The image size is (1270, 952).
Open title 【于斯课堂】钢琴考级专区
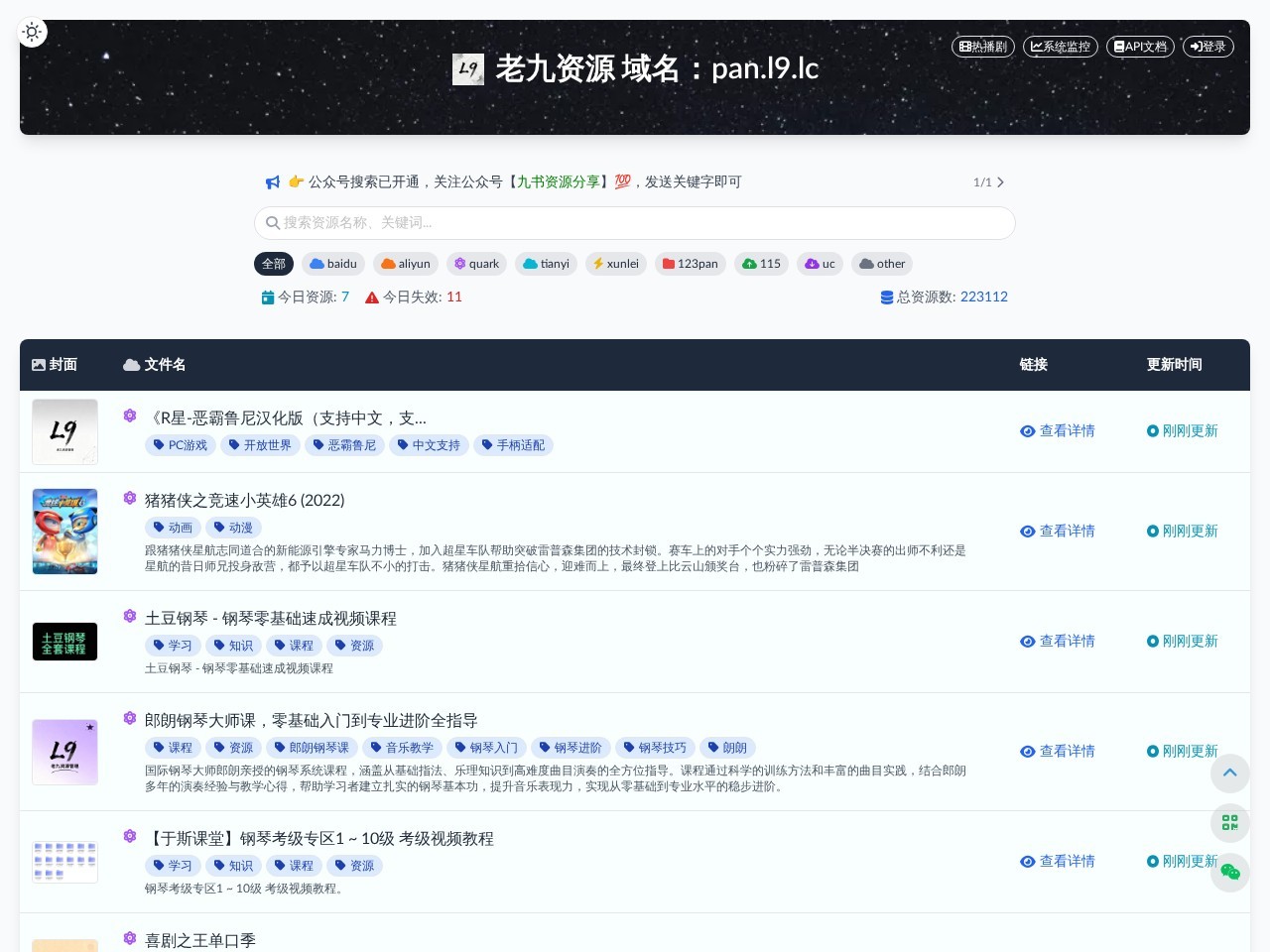point(319,839)
